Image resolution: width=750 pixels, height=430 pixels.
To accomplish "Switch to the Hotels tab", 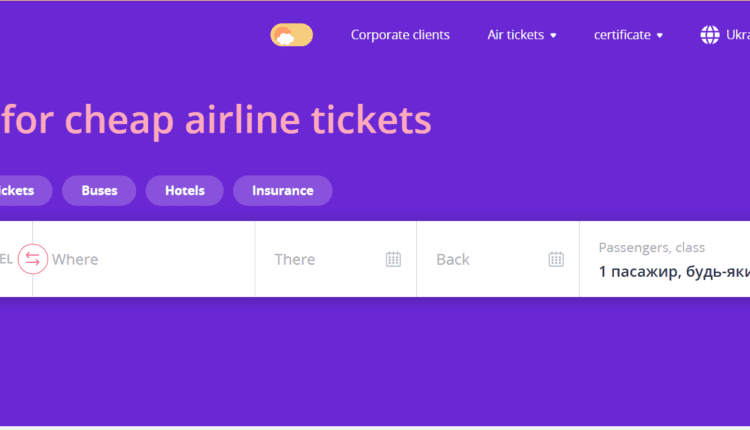I will (x=184, y=190).
